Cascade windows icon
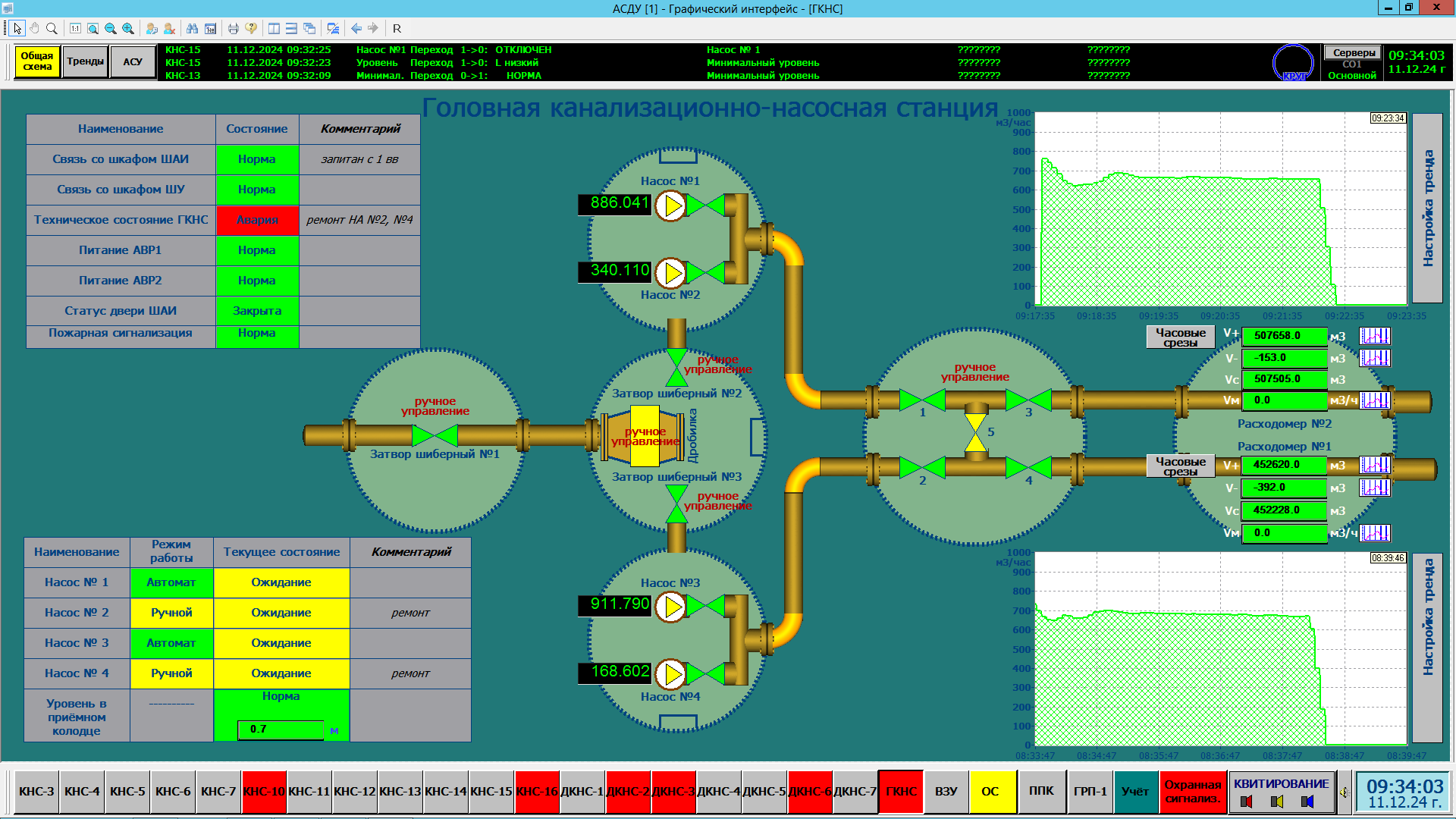Viewport: 1456px width, 819px height. 309,28
